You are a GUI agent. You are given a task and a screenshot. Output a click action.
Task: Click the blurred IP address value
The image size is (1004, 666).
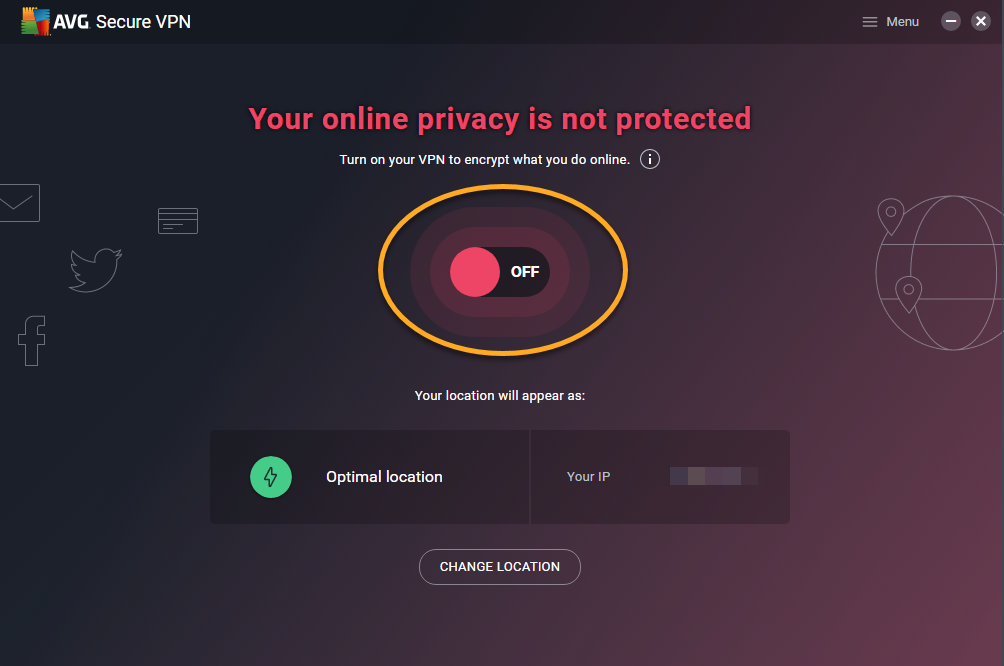pos(712,476)
